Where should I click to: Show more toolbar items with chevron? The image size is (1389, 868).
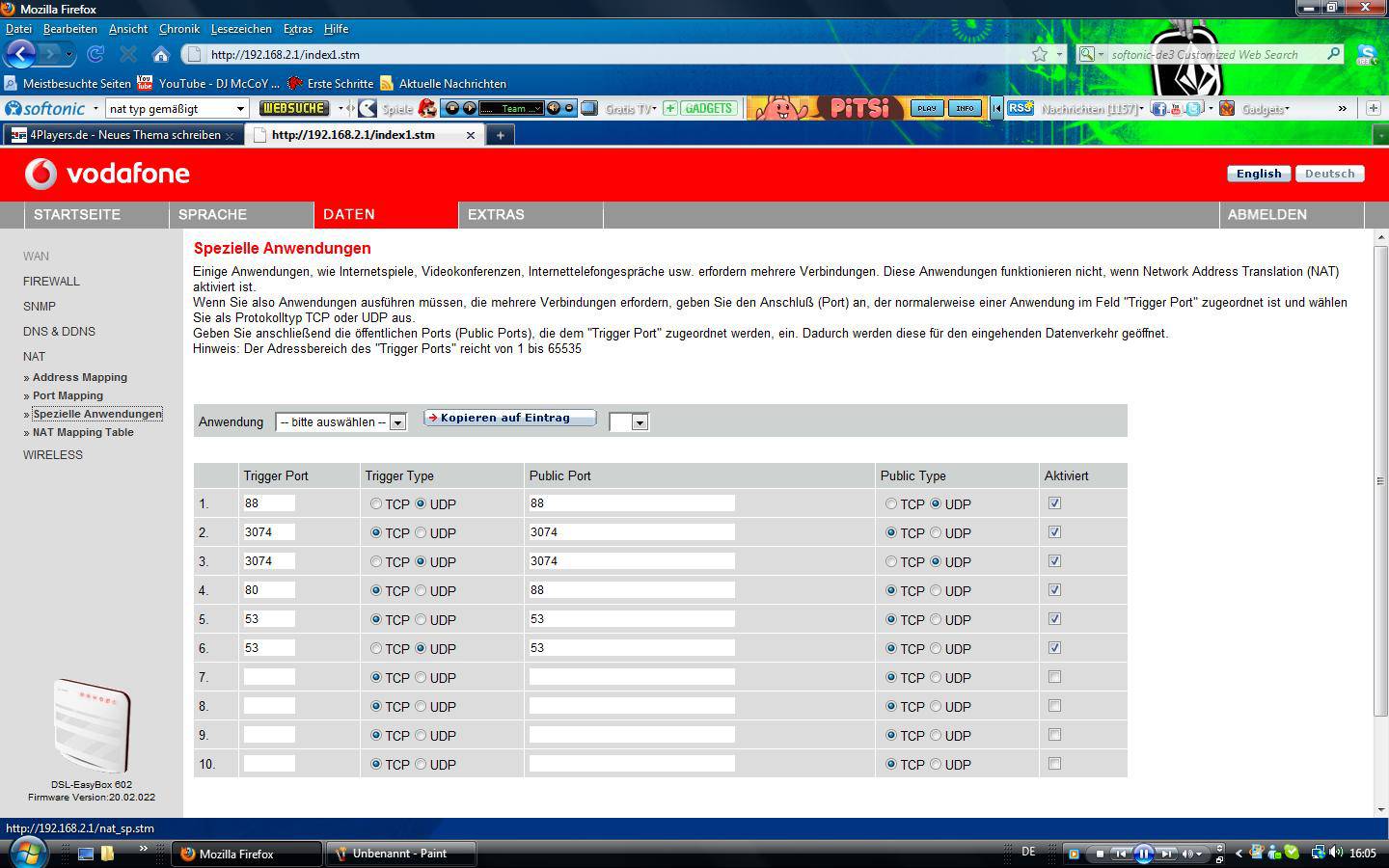(x=1342, y=108)
